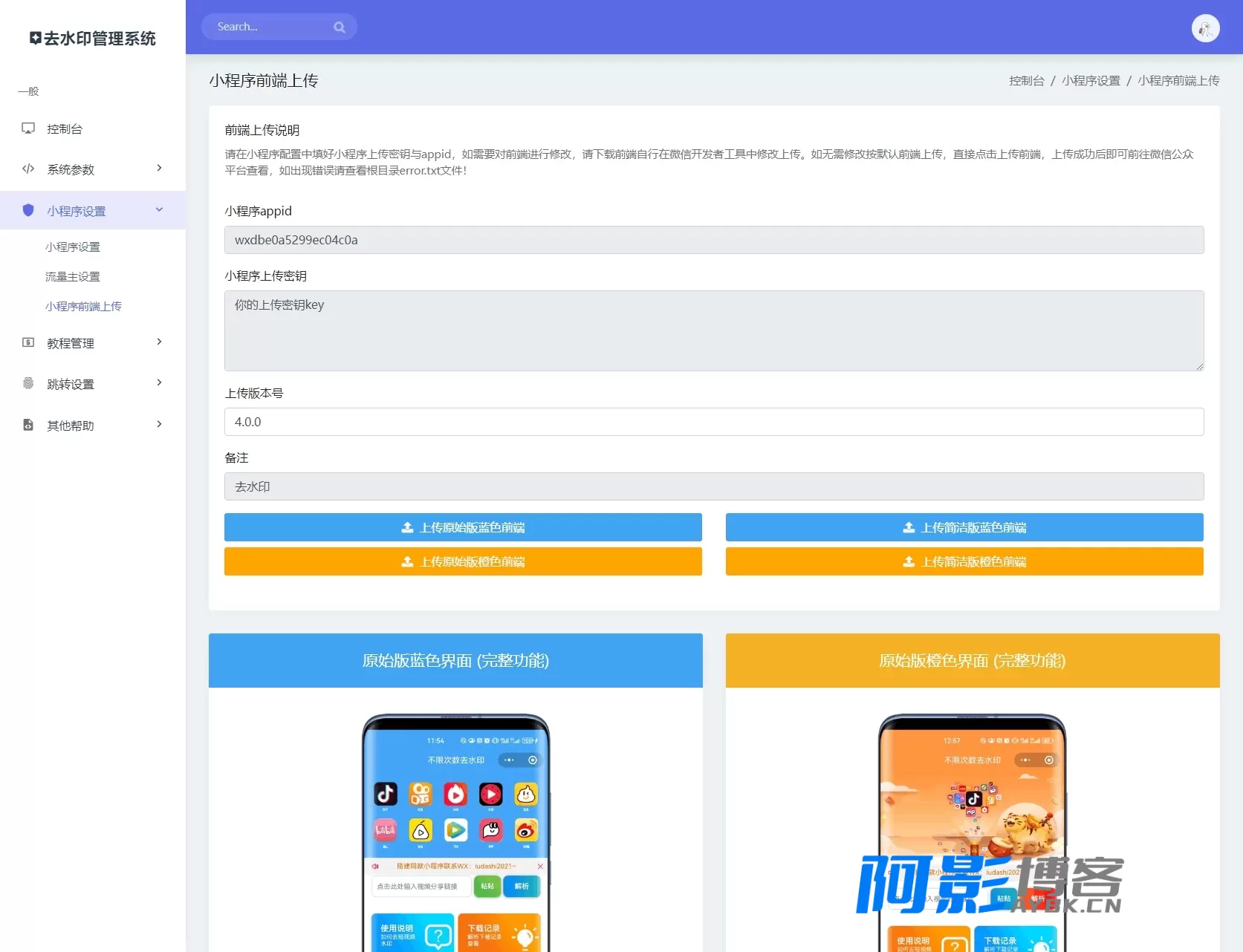Click the blue interface phone preview
The height and width of the screenshot is (952, 1243).
(x=455, y=832)
